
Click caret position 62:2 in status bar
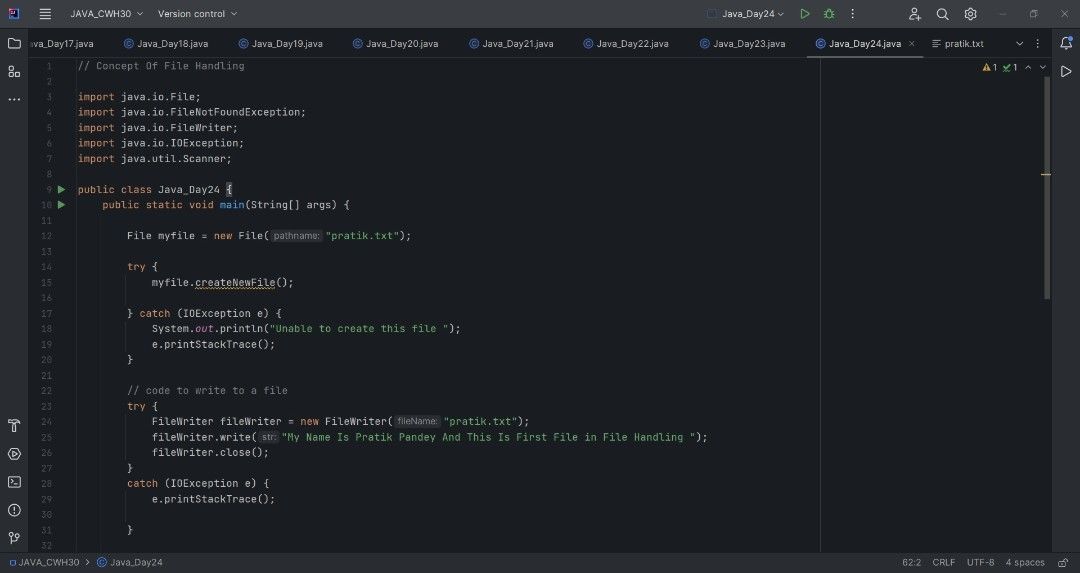click(911, 563)
